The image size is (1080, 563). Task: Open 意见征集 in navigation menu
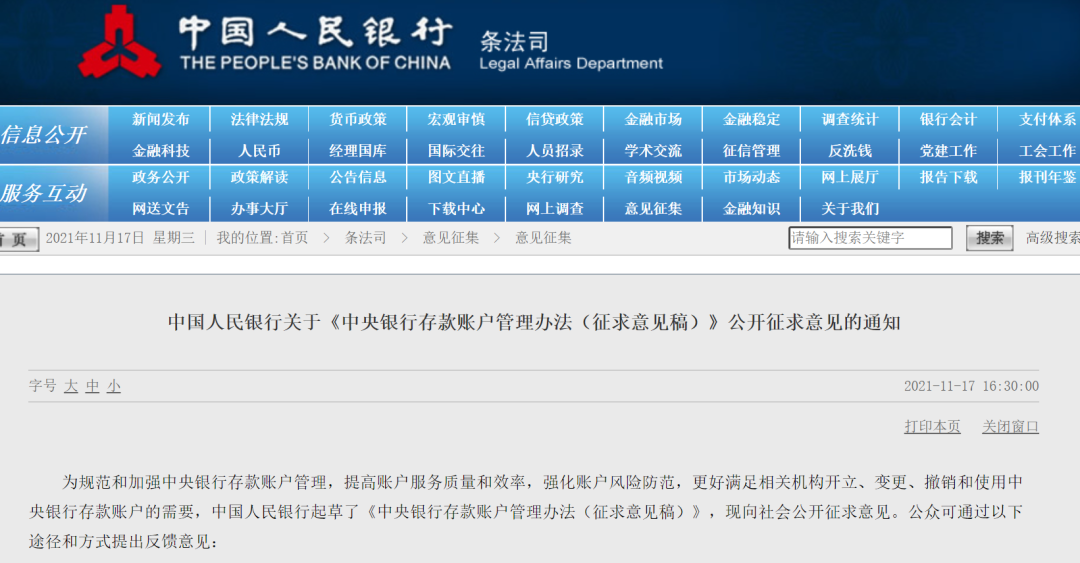click(653, 209)
